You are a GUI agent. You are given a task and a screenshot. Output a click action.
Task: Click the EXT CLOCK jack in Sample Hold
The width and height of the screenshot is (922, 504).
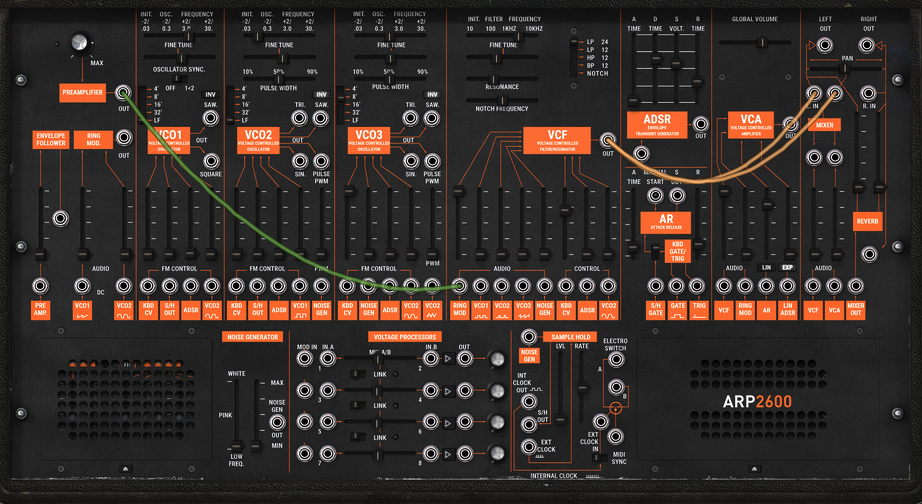tap(529, 446)
